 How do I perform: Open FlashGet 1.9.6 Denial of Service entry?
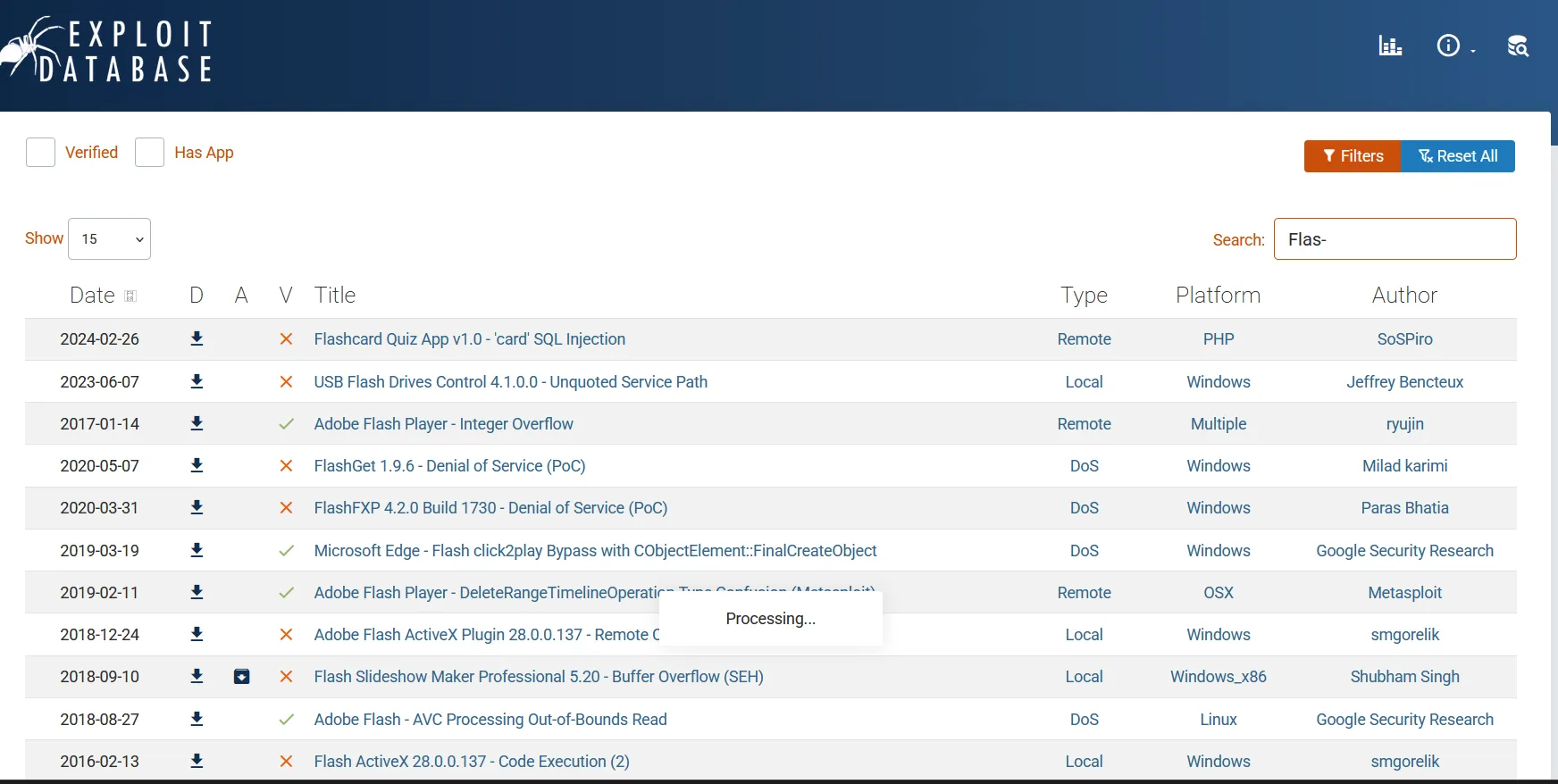(x=450, y=466)
